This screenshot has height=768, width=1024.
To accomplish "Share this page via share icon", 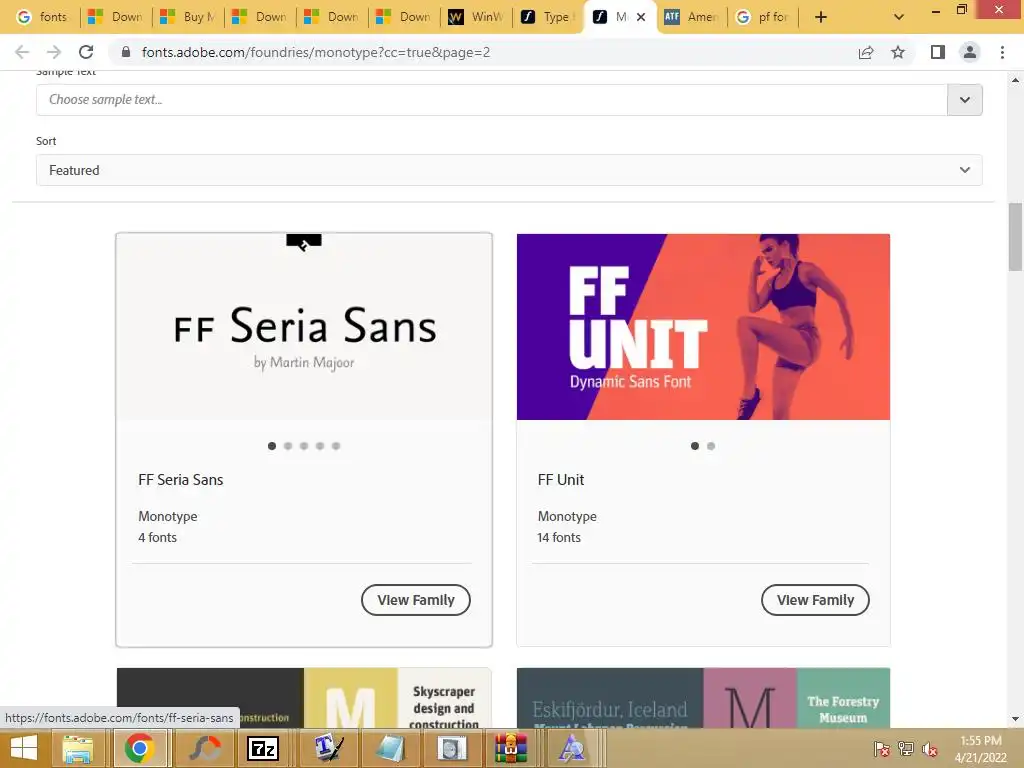I will point(866,52).
